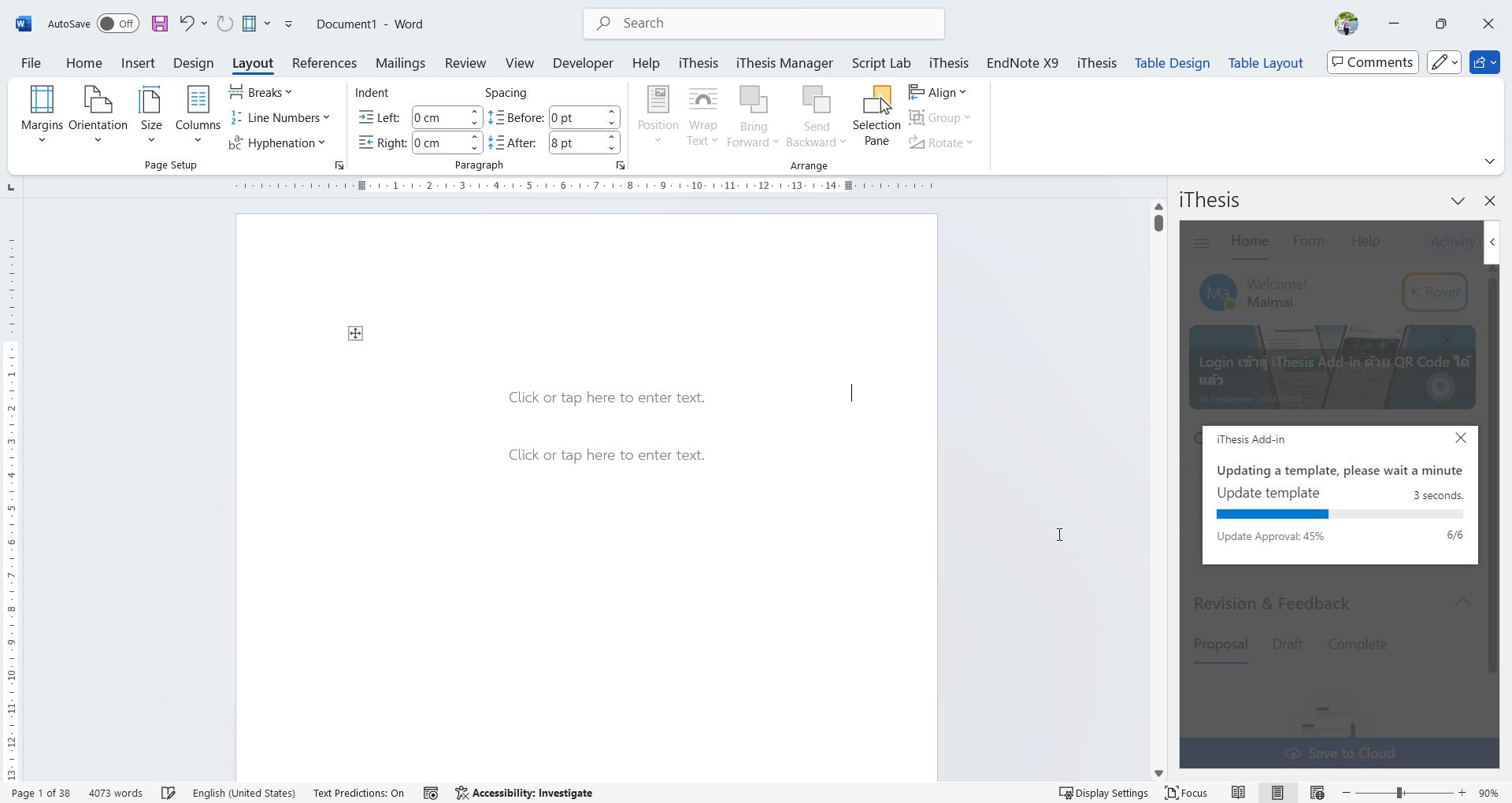
Task: Open the iThesis task pane options menu
Action: tap(1458, 201)
